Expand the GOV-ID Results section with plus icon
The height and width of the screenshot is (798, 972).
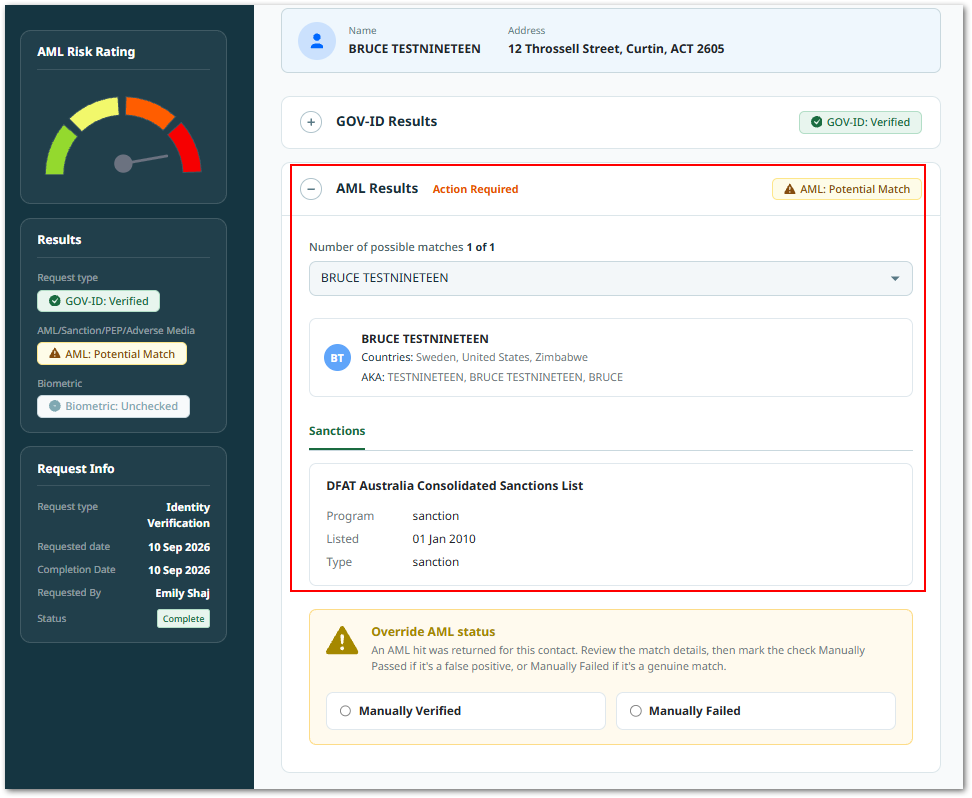311,122
